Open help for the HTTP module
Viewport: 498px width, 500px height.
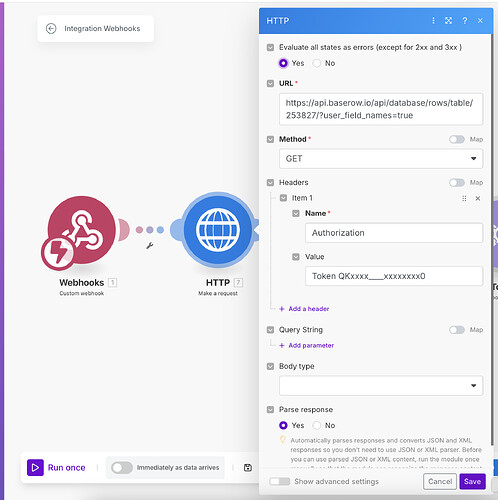[x=465, y=21]
